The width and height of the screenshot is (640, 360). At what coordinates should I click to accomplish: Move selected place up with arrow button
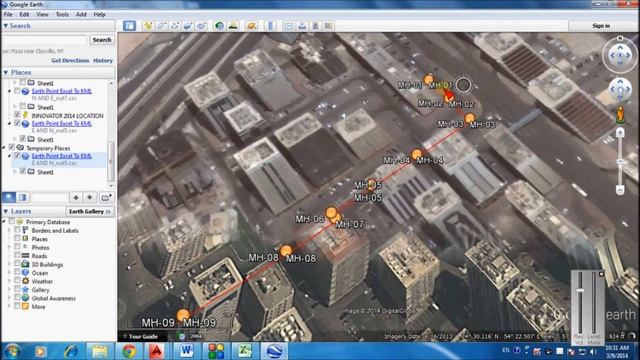pos(76,198)
